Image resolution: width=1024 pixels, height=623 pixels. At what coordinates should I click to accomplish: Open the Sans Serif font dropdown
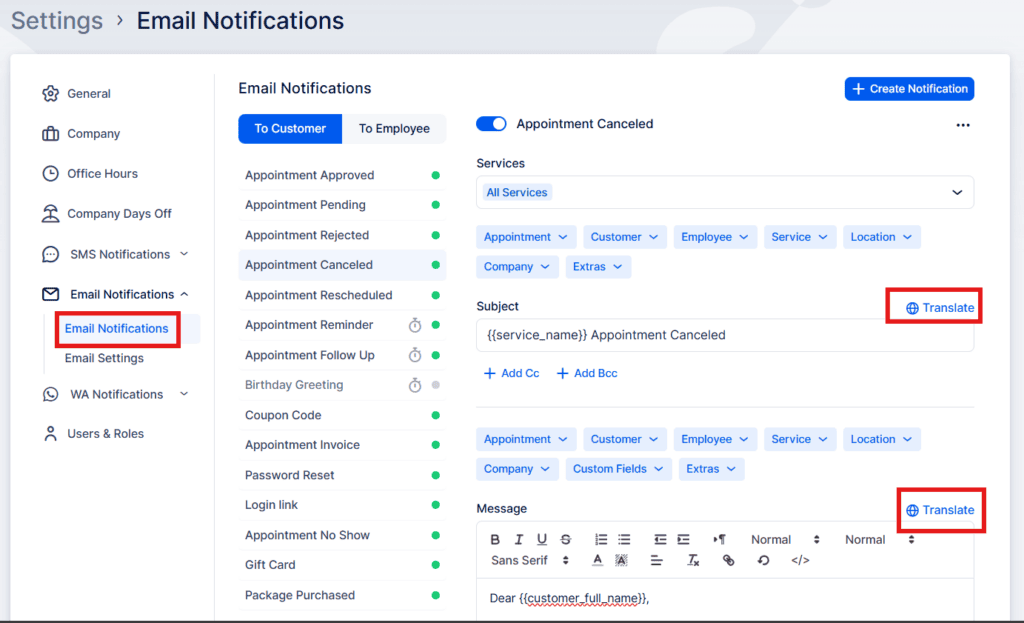click(530, 560)
